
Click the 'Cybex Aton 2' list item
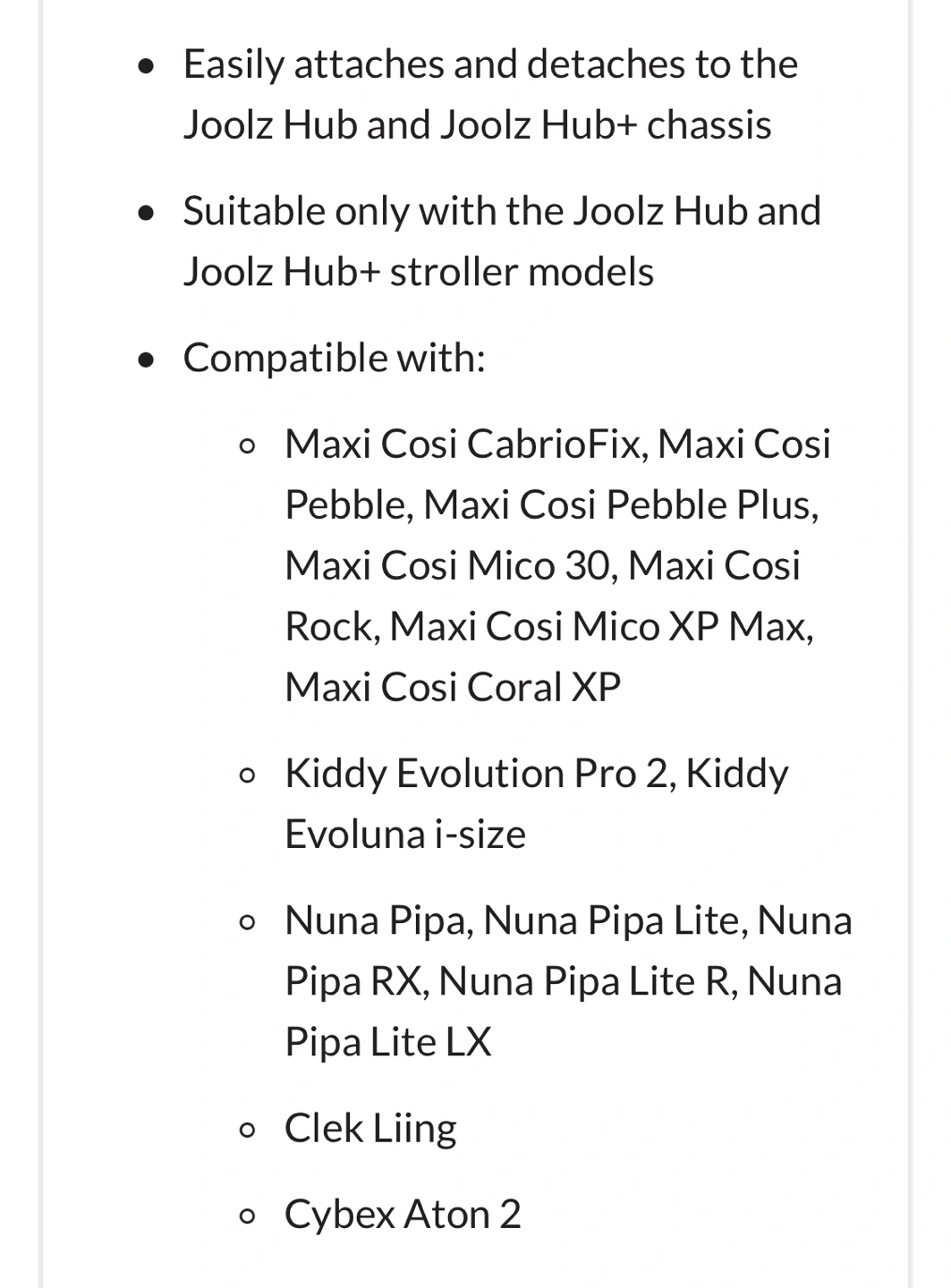[403, 1216]
